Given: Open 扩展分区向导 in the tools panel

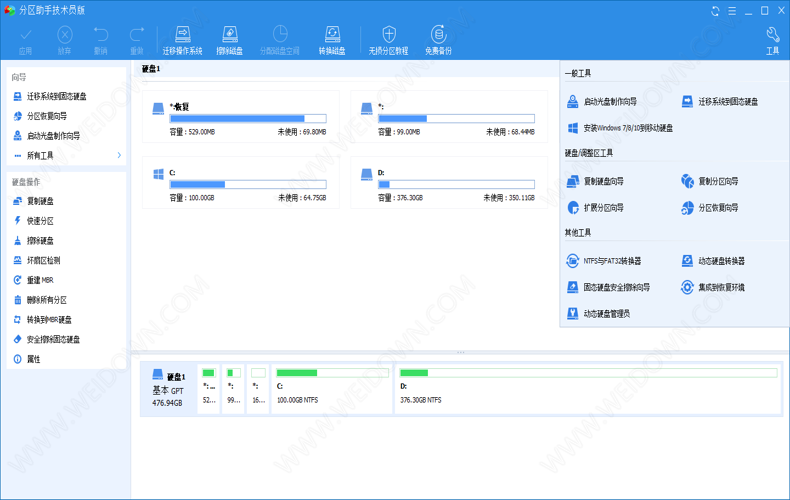Looking at the screenshot, I should tap(595, 207).
